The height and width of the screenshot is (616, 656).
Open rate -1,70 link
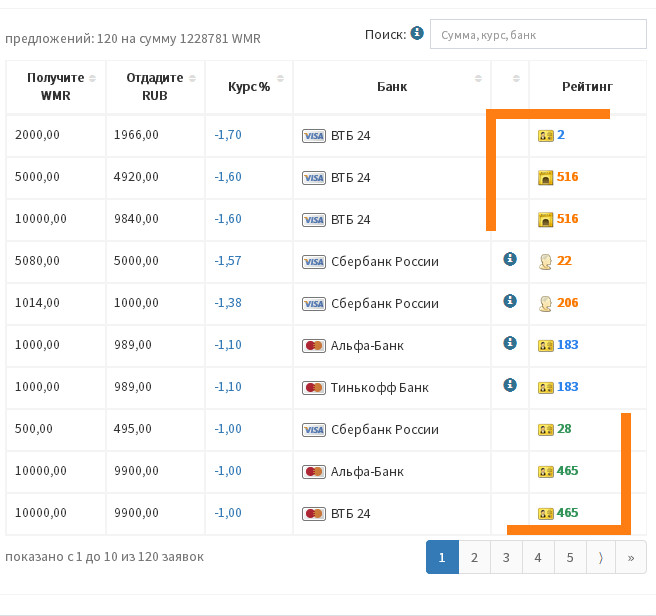[x=228, y=135]
